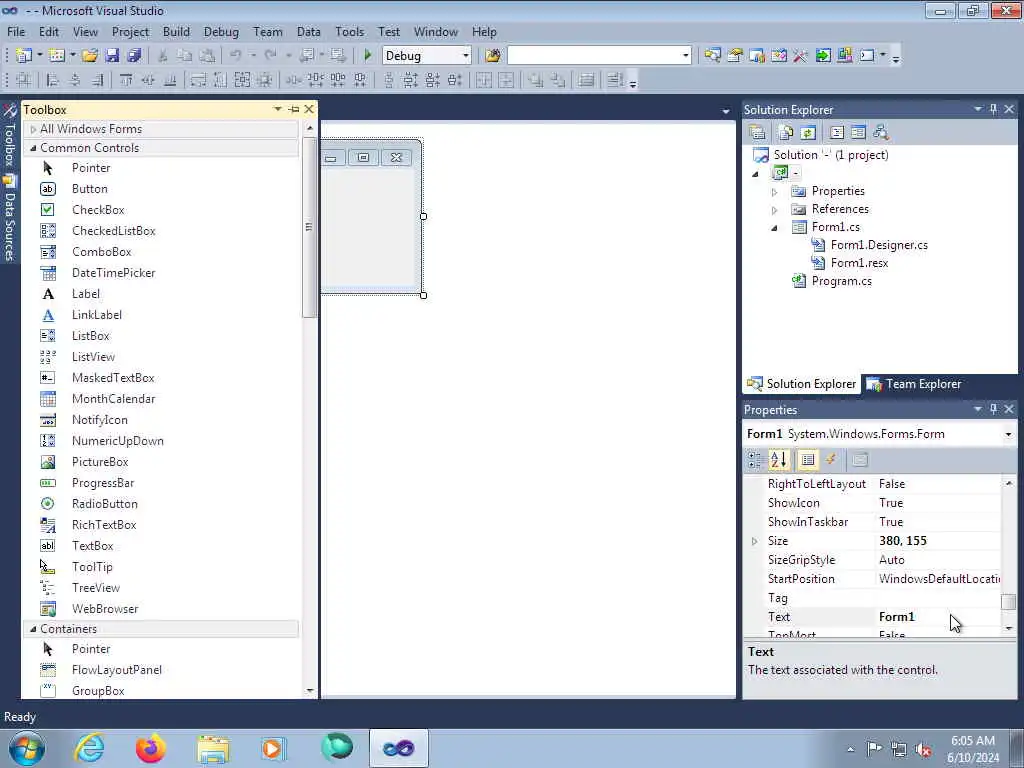Toggle Alphabetical sort in Properties panel
The image size is (1024, 768).
coord(778,460)
